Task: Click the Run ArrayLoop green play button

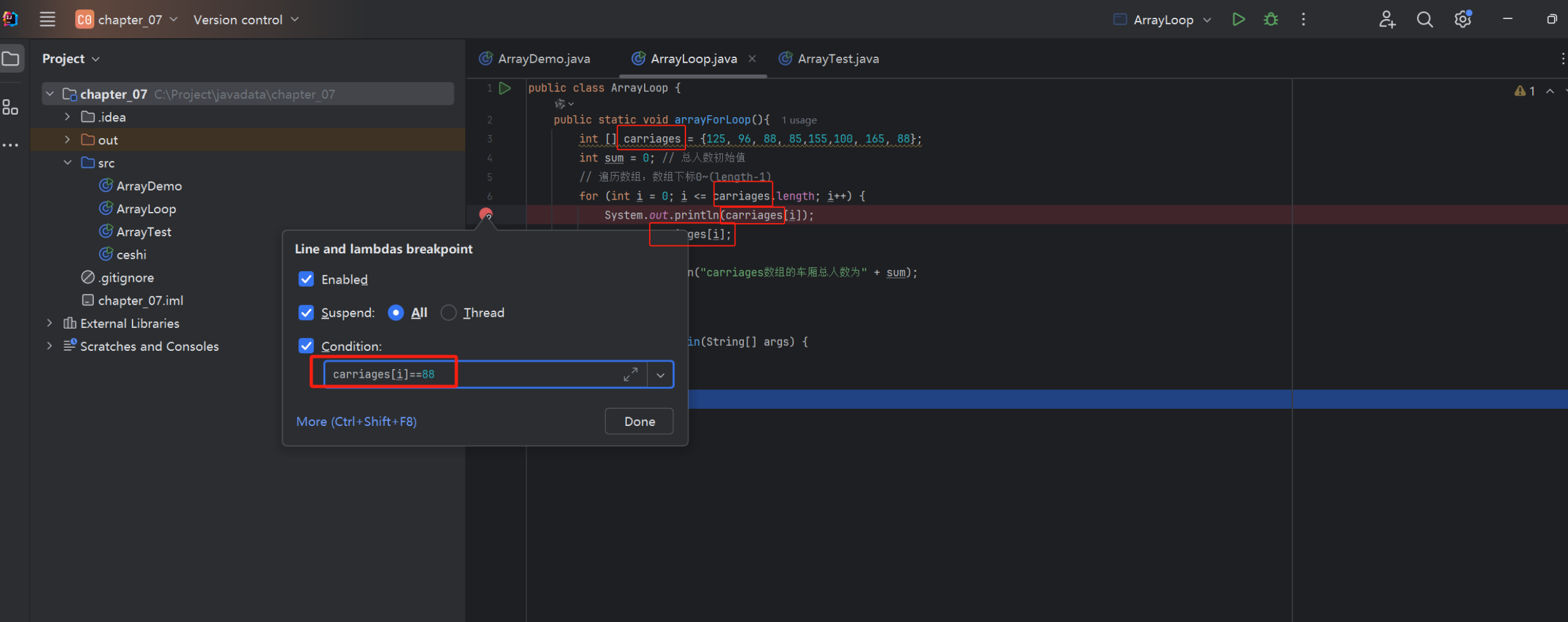Action: pyautogui.click(x=1238, y=20)
